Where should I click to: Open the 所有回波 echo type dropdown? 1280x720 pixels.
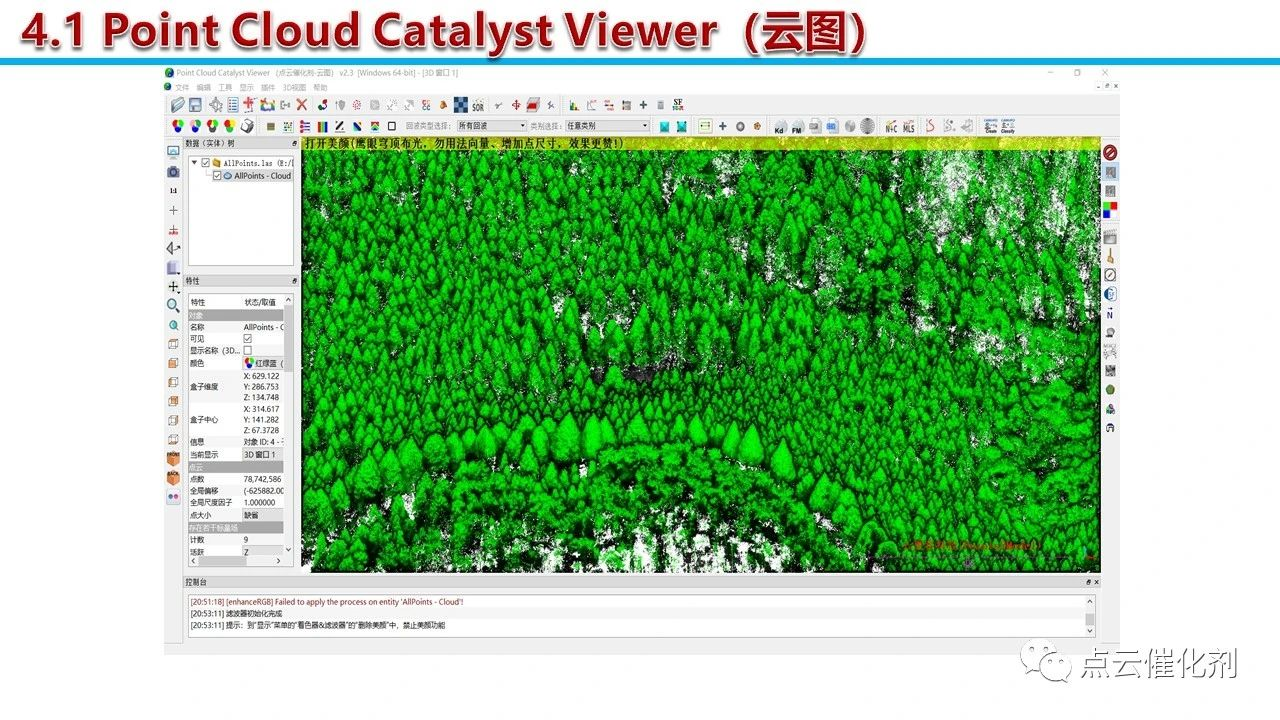pyautogui.click(x=491, y=126)
